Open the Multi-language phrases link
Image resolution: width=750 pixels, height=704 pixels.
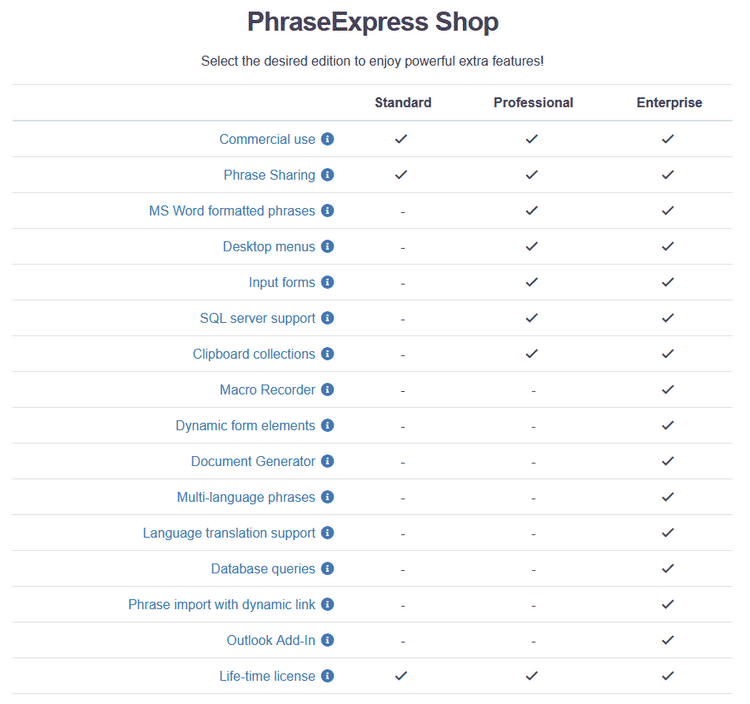[x=246, y=498]
